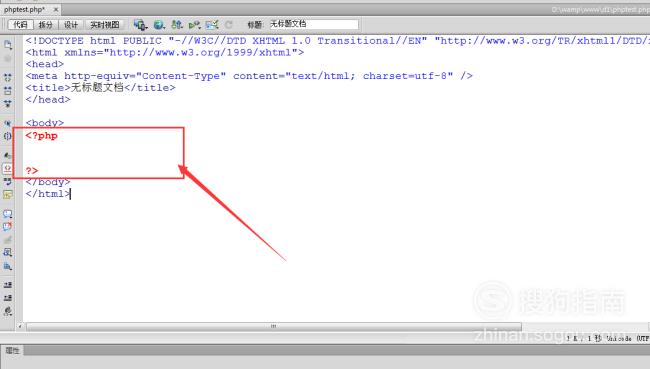Screen dimensions: 650x369
Task: Click the Indent Code sidebar icon
Action: [7, 285]
